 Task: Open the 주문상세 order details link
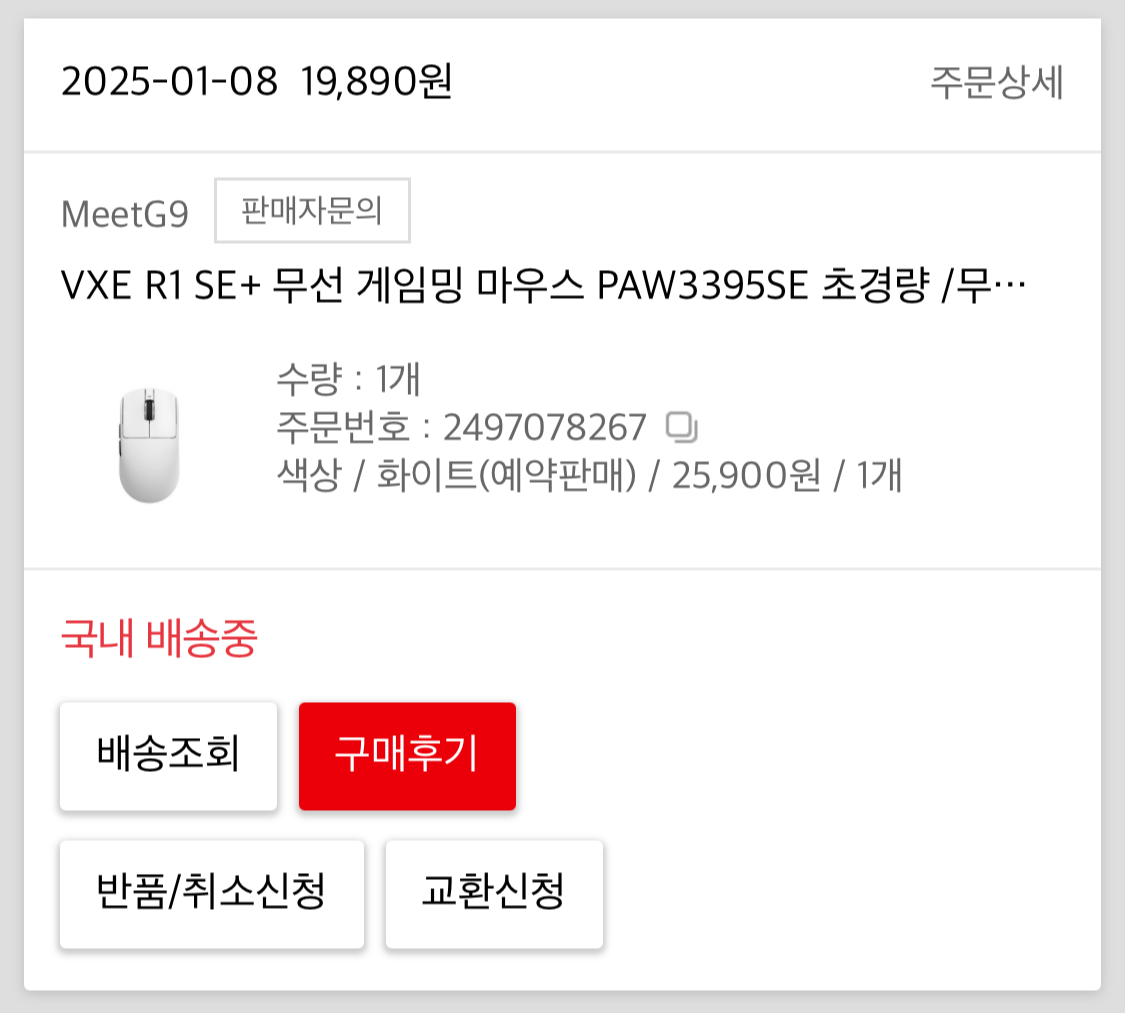(x=996, y=82)
